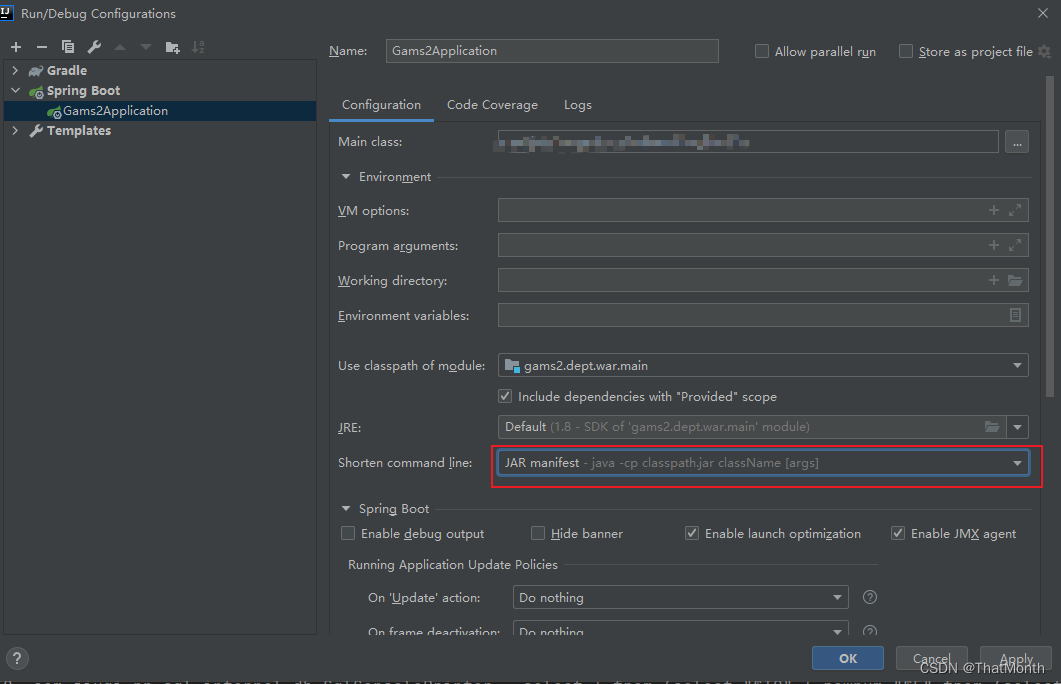Image resolution: width=1061 pixels, height=684 pixels.
Task: Uncheck Include dependencies with Provided scope
Action: pos(505,396)
